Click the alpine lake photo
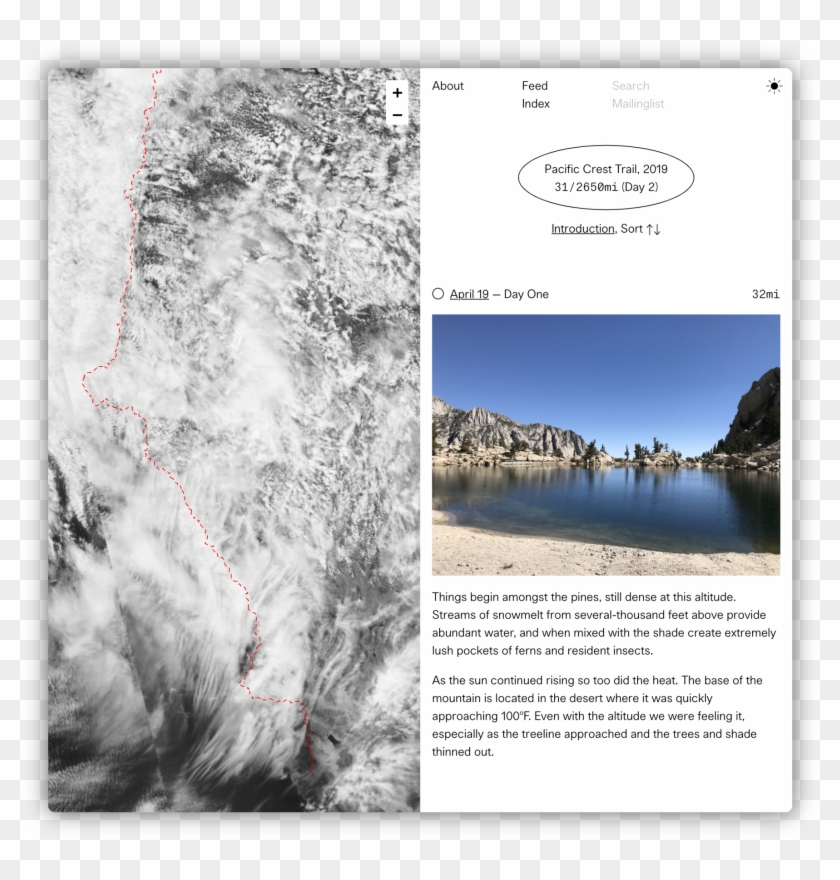840x880 pixels. [x=606, y=445]
